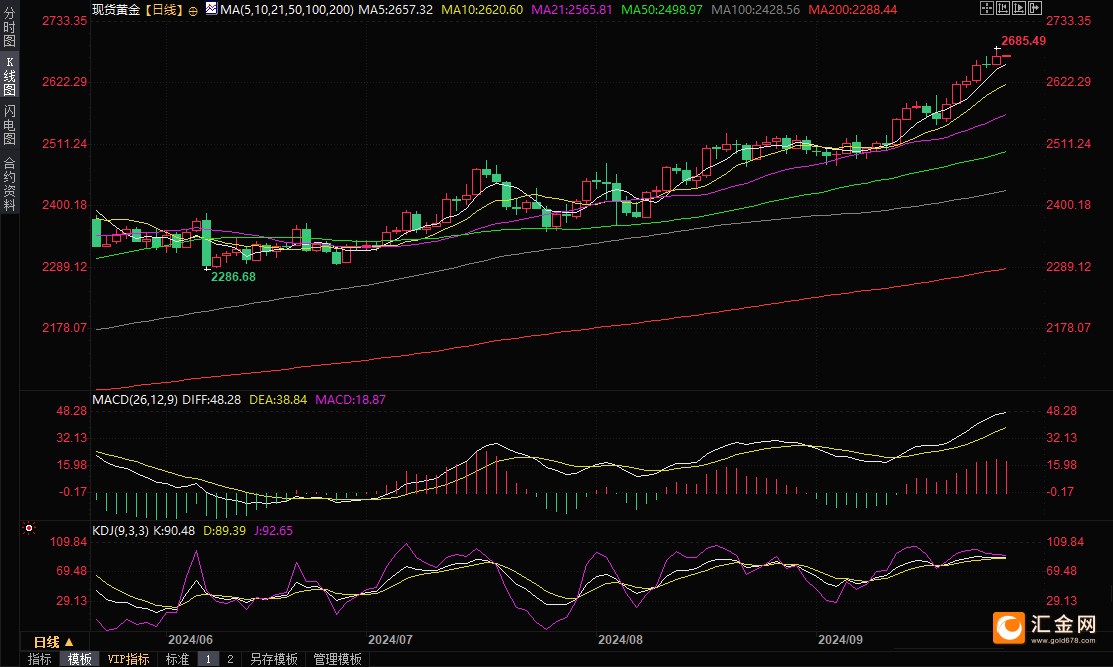Click the 另存模板 button
Image resolution: width=1113 pixels, height=667 pixels.
click(x=274, y=659)
